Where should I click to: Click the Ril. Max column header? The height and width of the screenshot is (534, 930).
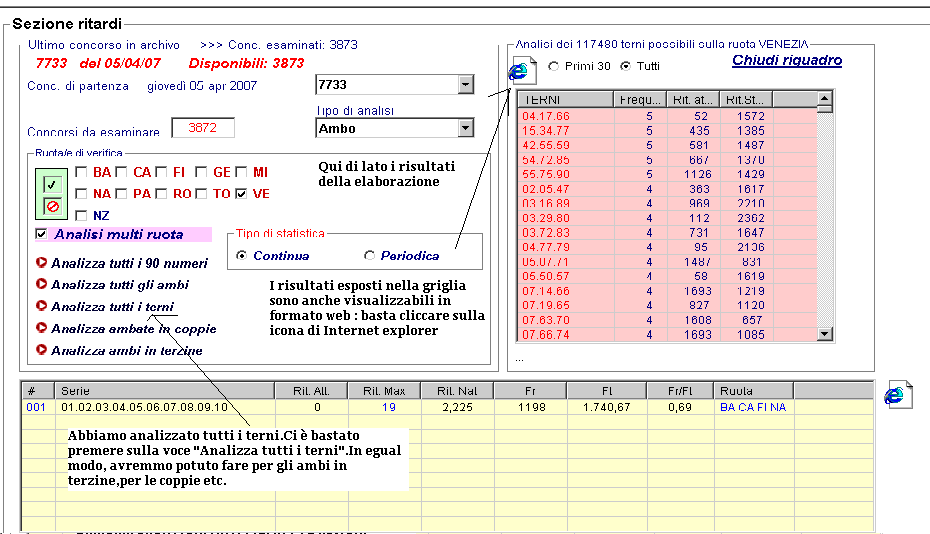click(x=382, y=391)
